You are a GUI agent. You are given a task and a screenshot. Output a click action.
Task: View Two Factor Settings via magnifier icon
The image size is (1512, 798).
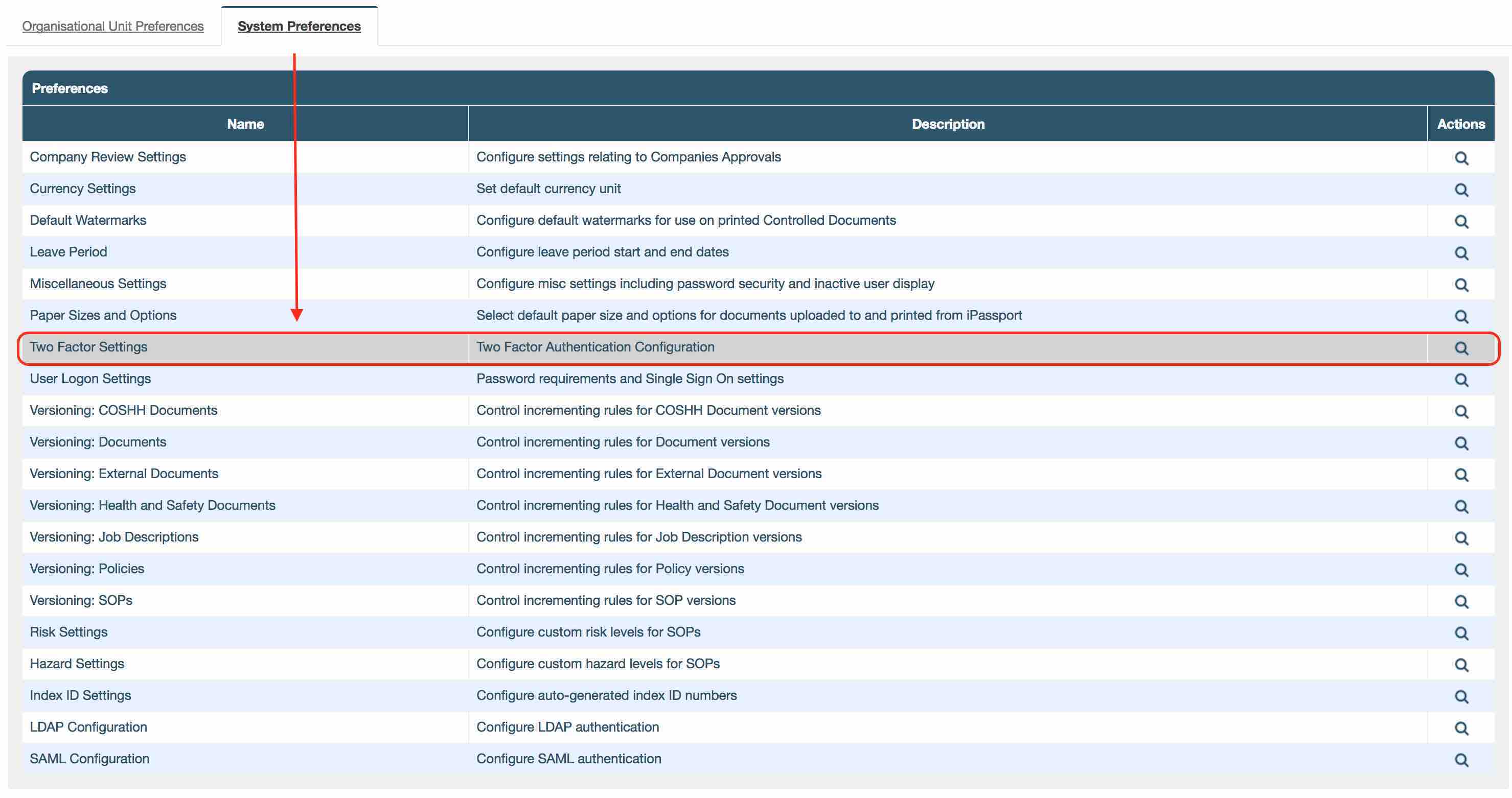click(x=1461, y=348)
